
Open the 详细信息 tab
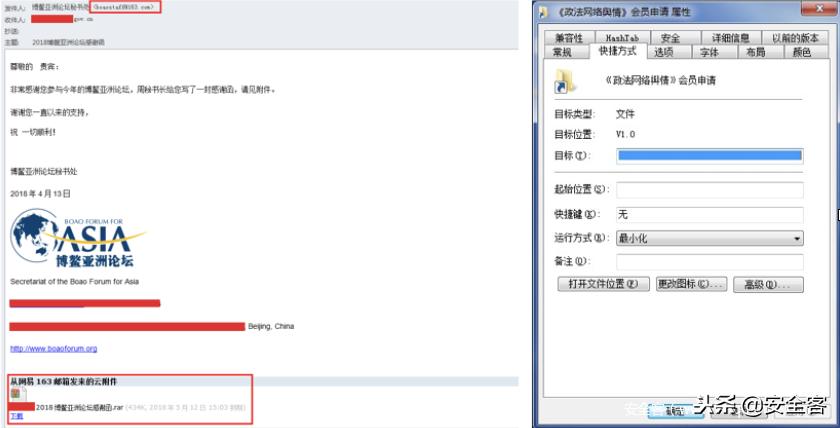pyautogui.click(x=730, y=38)
